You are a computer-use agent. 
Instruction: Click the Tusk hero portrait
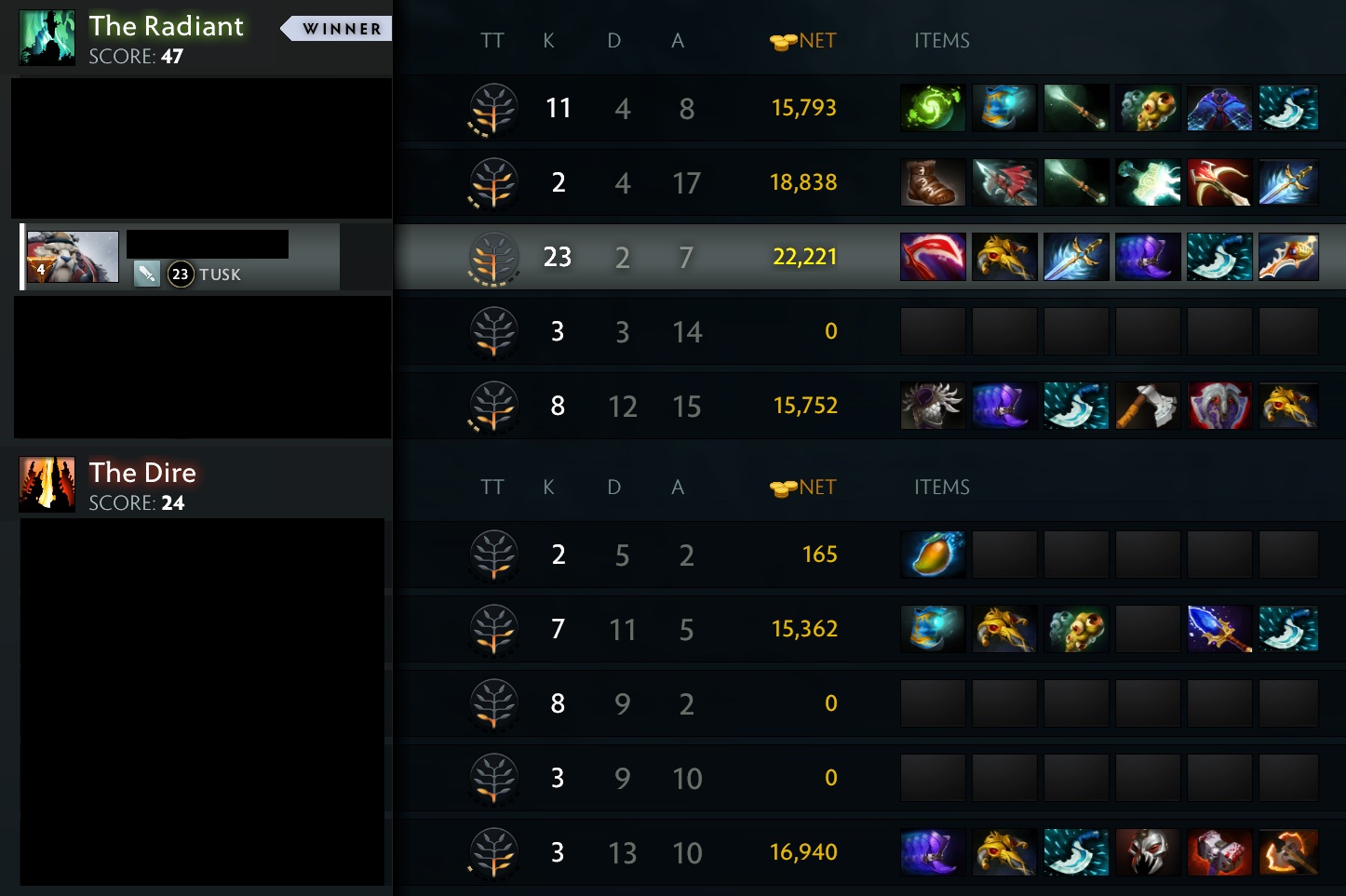pos(73,257)
